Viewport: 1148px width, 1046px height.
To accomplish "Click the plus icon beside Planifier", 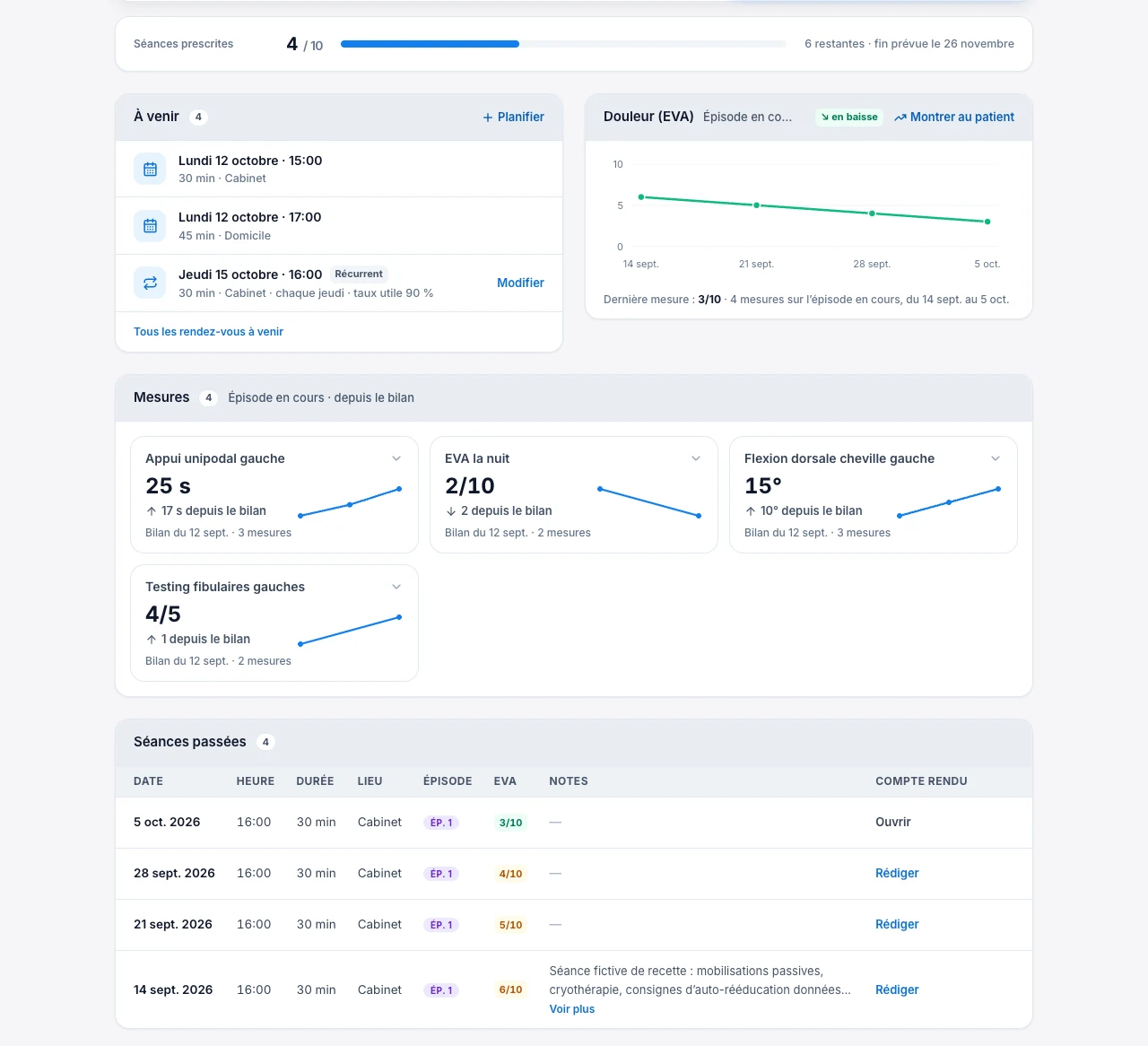I will coord(488,118).
